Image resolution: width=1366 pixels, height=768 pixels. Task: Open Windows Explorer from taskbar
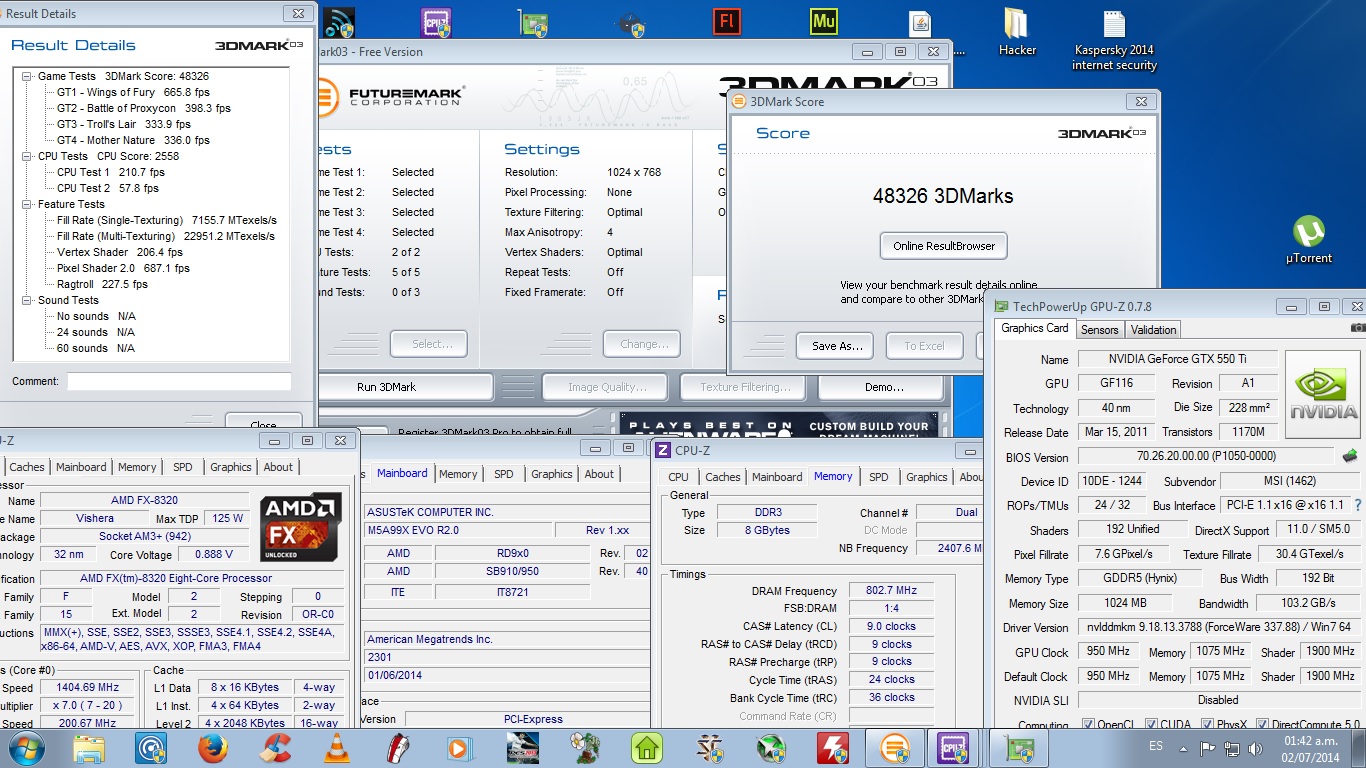point(89,747)
